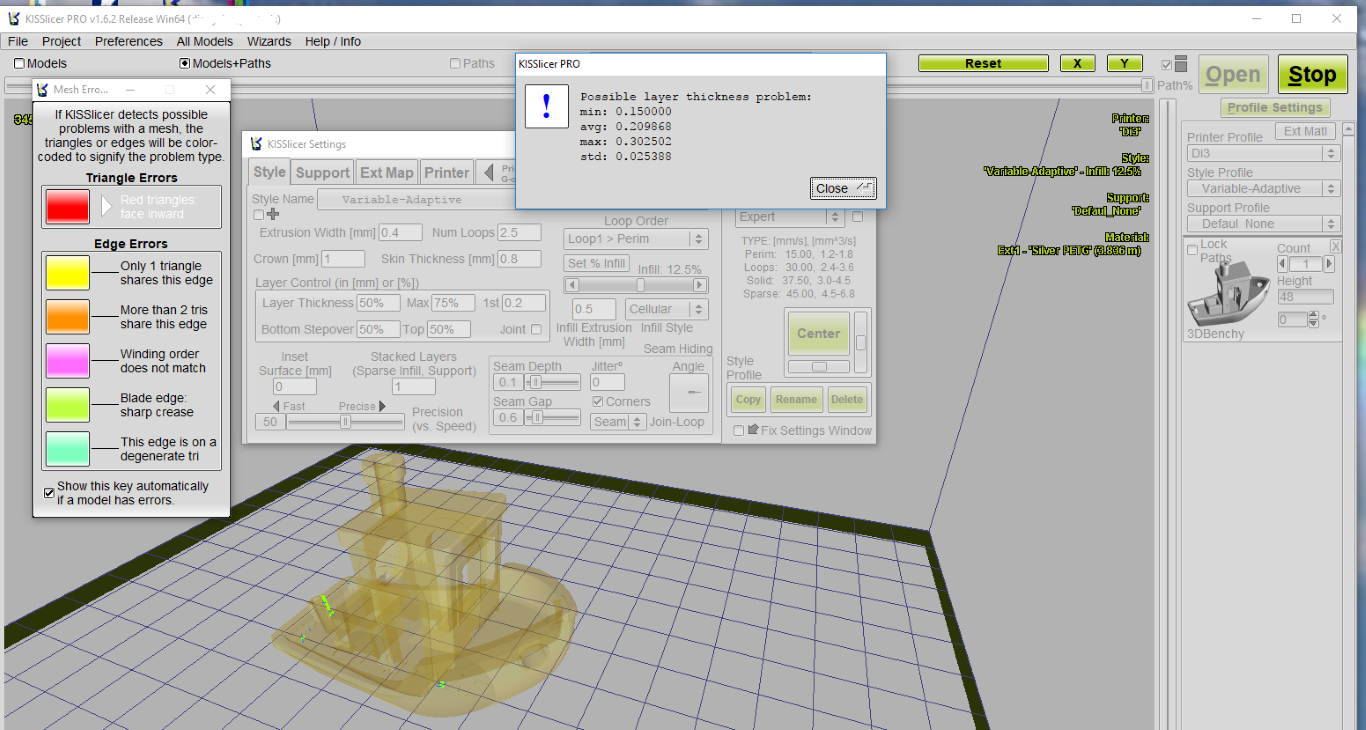The width and height of the screenshot is (1366, 730).
Task: Open the Seam join-loop dropdown
Action: [617, 422]
